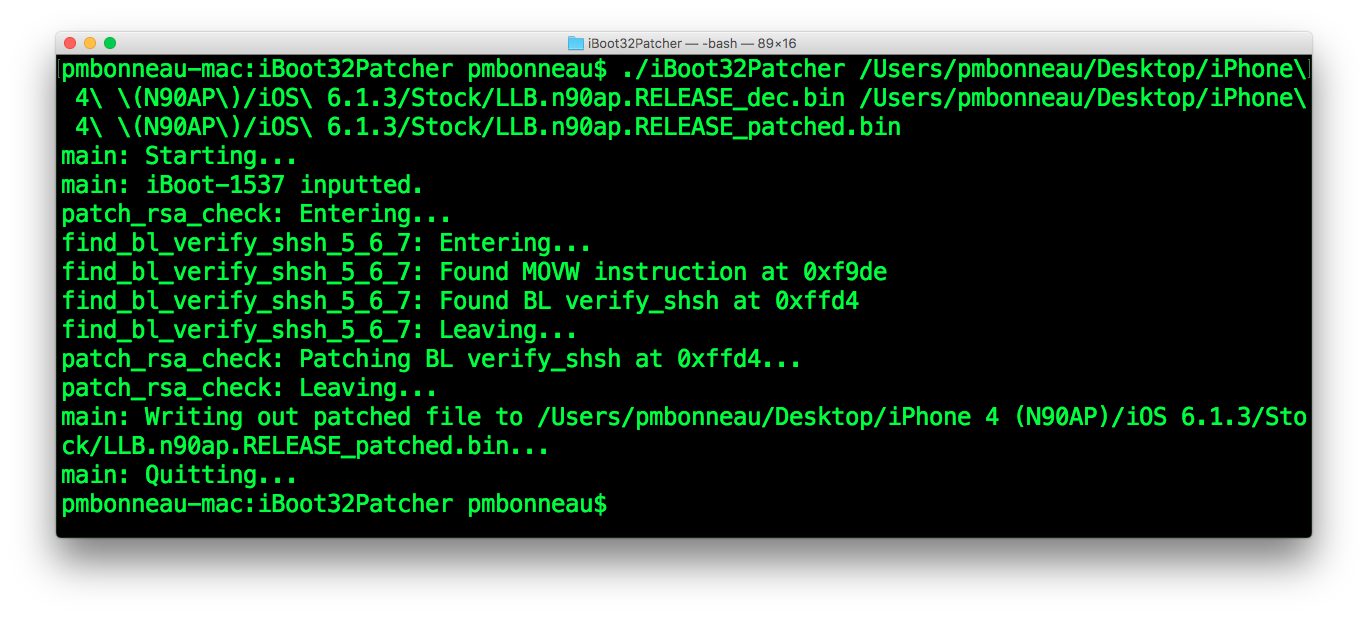
Task: Minimize the window with yellow button
Action: pos(90,43)
